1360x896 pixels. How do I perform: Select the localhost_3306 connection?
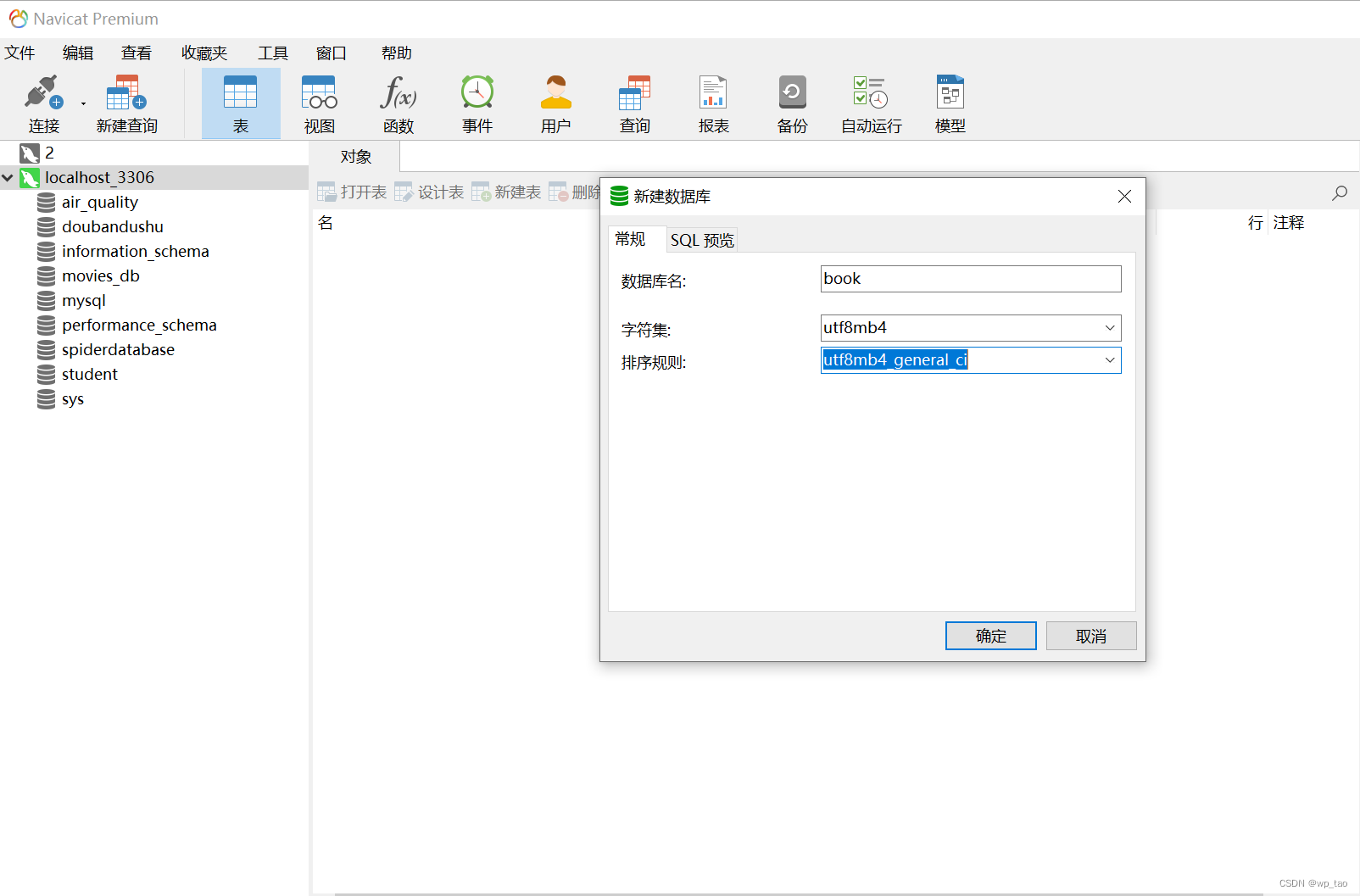coord(99,177)
